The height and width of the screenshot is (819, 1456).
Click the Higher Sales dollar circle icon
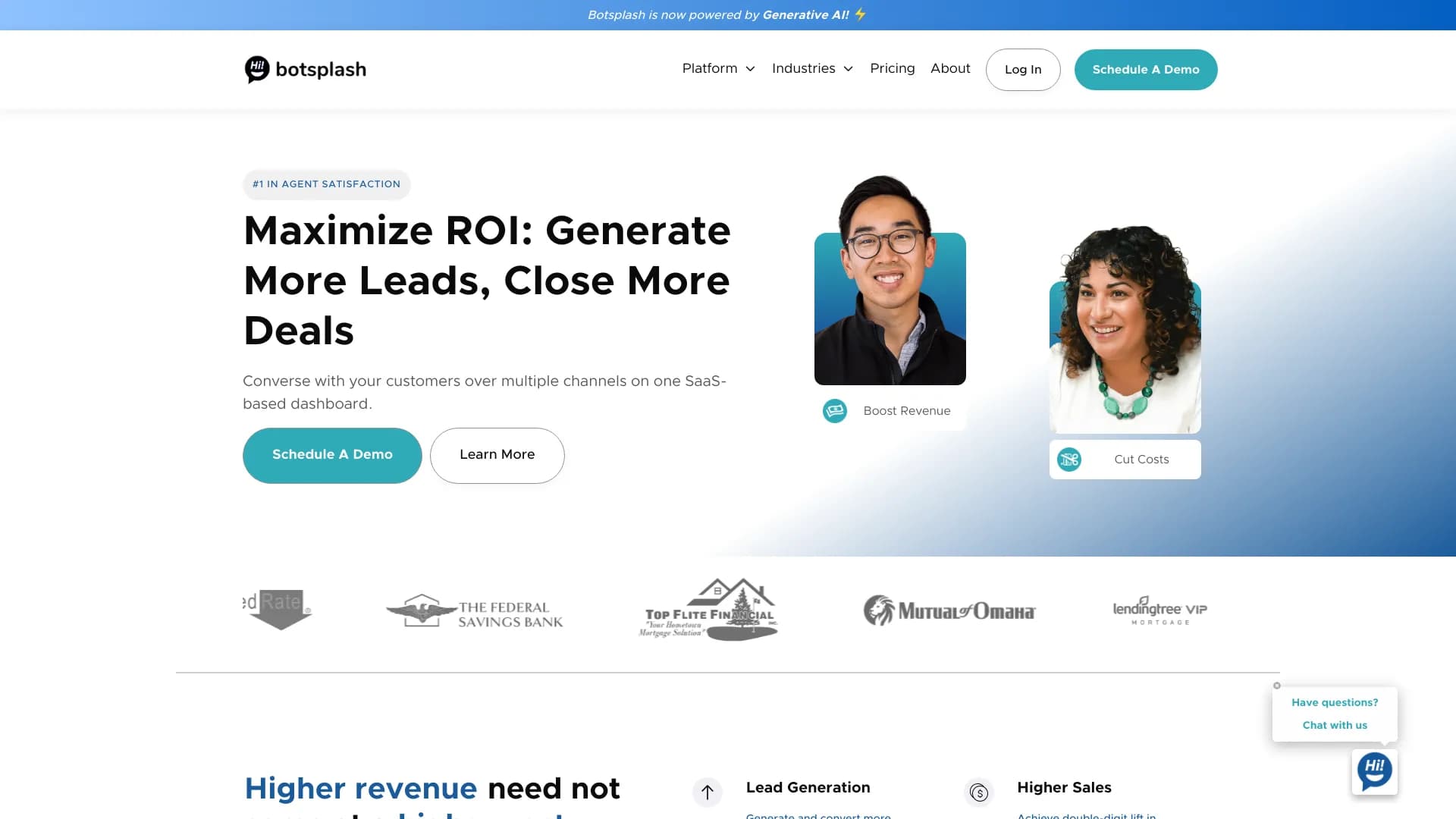(x=979, y=792)
